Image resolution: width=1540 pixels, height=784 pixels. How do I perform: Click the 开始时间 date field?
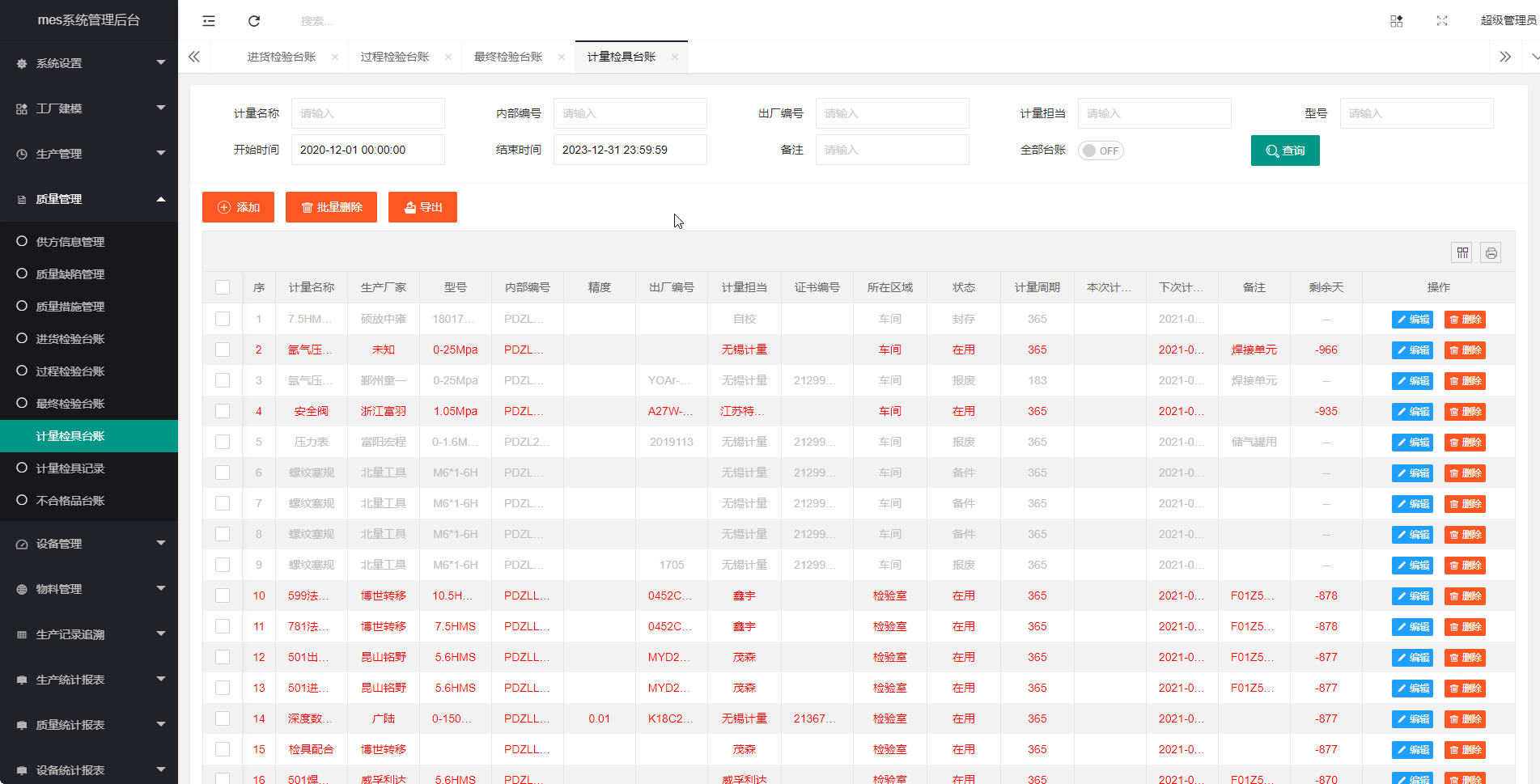tap(368, 150)
